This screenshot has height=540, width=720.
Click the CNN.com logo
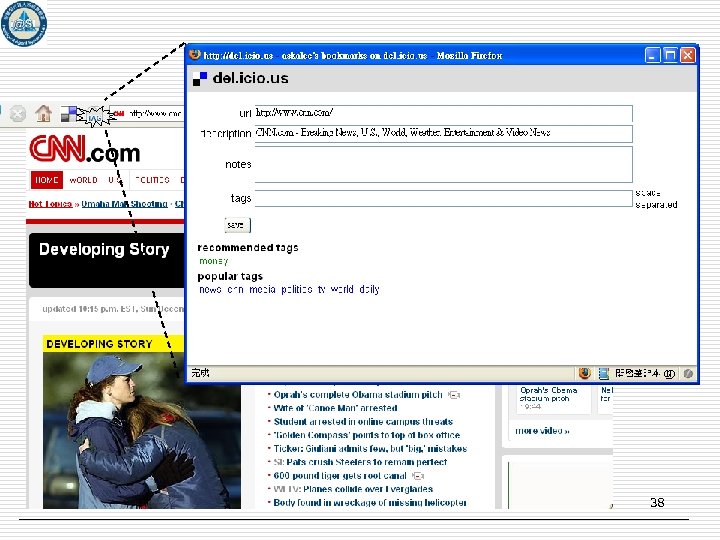[x=85, y=149]
